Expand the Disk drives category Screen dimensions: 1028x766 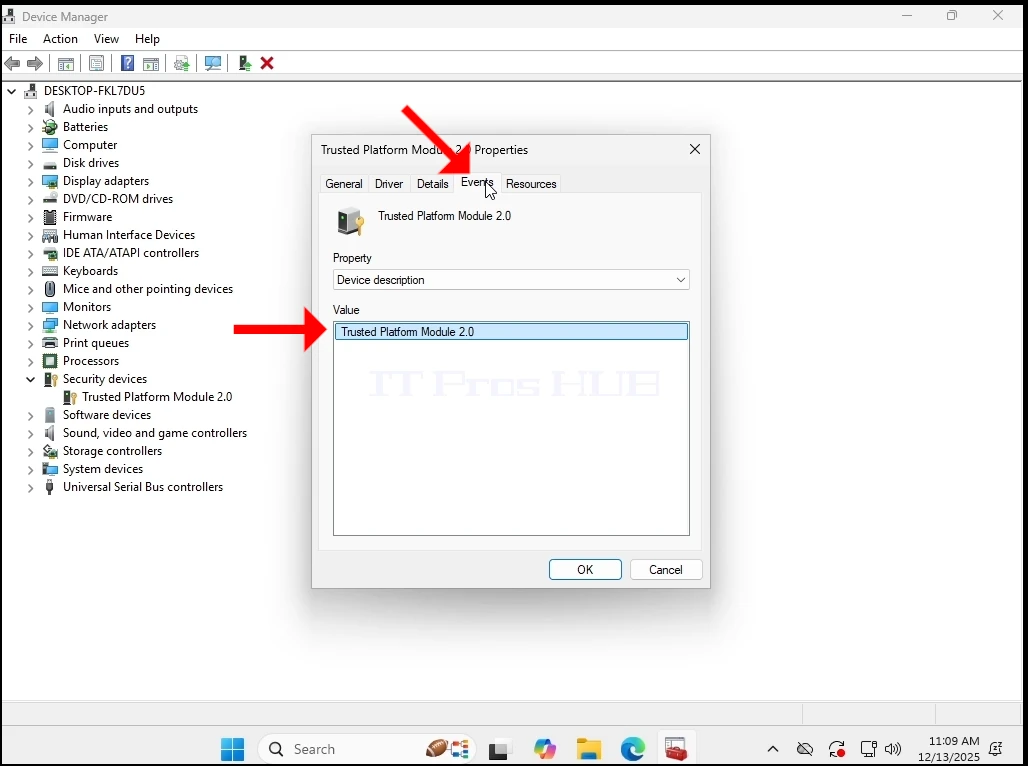30,163
